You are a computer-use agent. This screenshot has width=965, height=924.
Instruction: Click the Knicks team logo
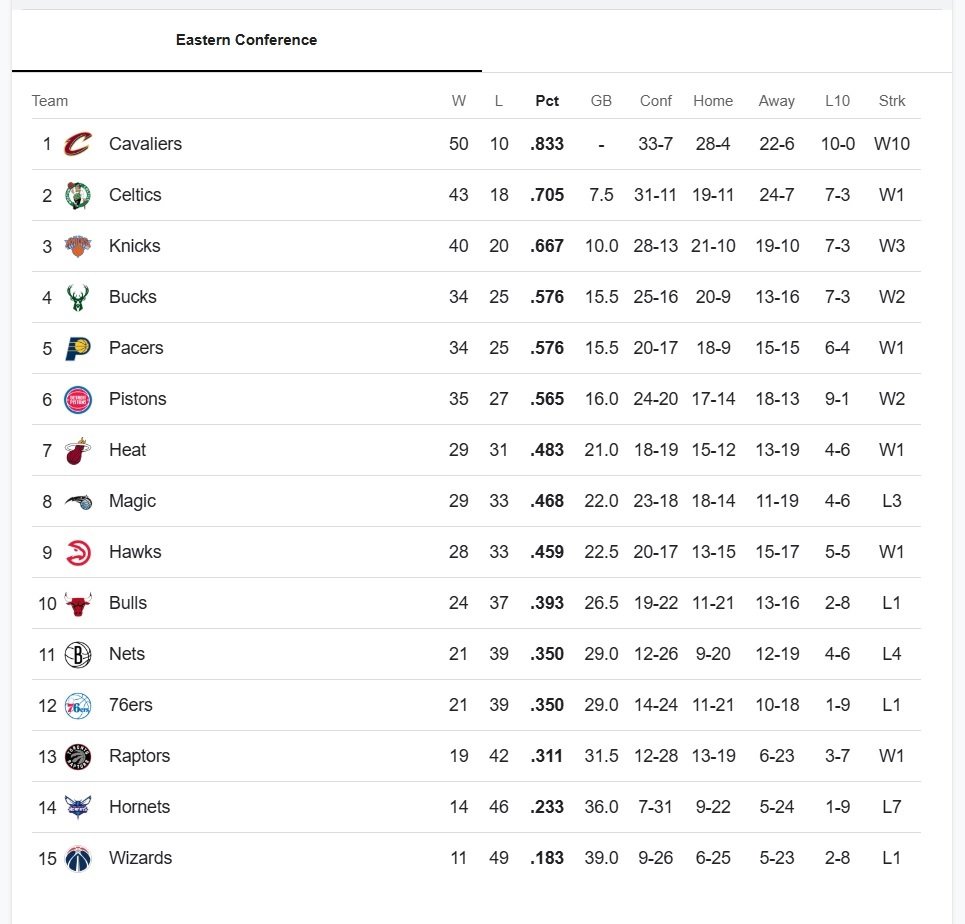[x=77, y=246]
